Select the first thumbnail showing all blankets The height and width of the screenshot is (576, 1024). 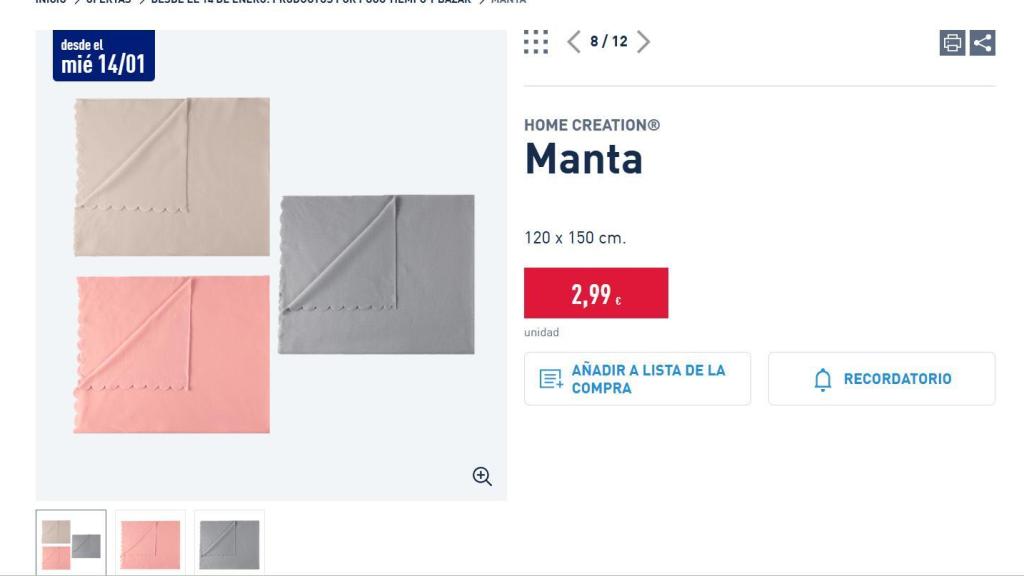pos(69,541)
